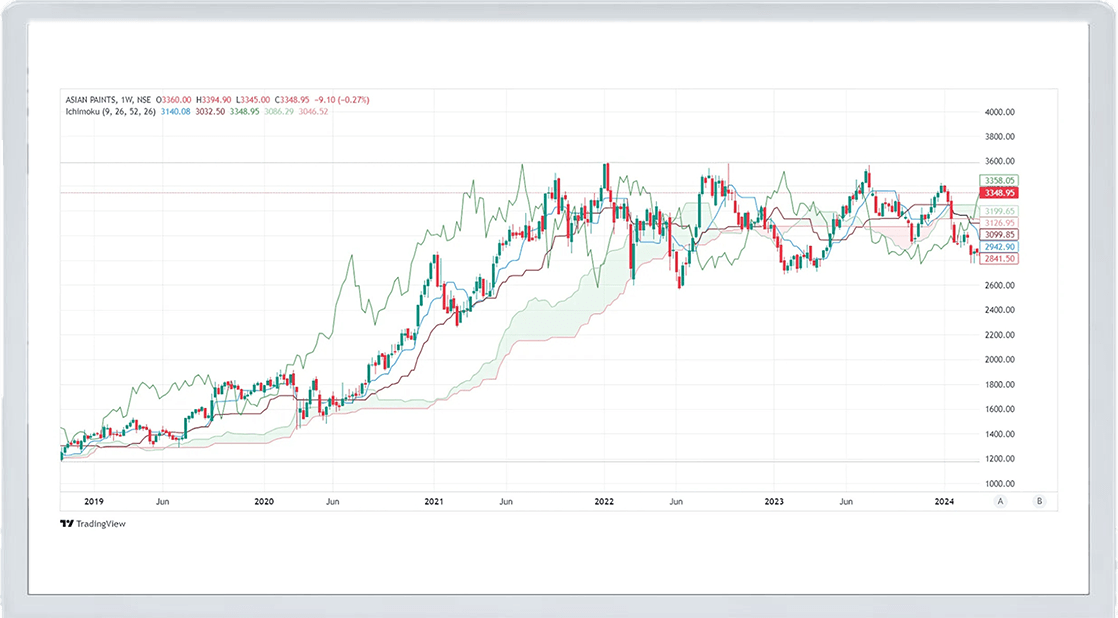Click the green 3358.05 price label
The image size is (1118, 618).
(x=999, y=180)
